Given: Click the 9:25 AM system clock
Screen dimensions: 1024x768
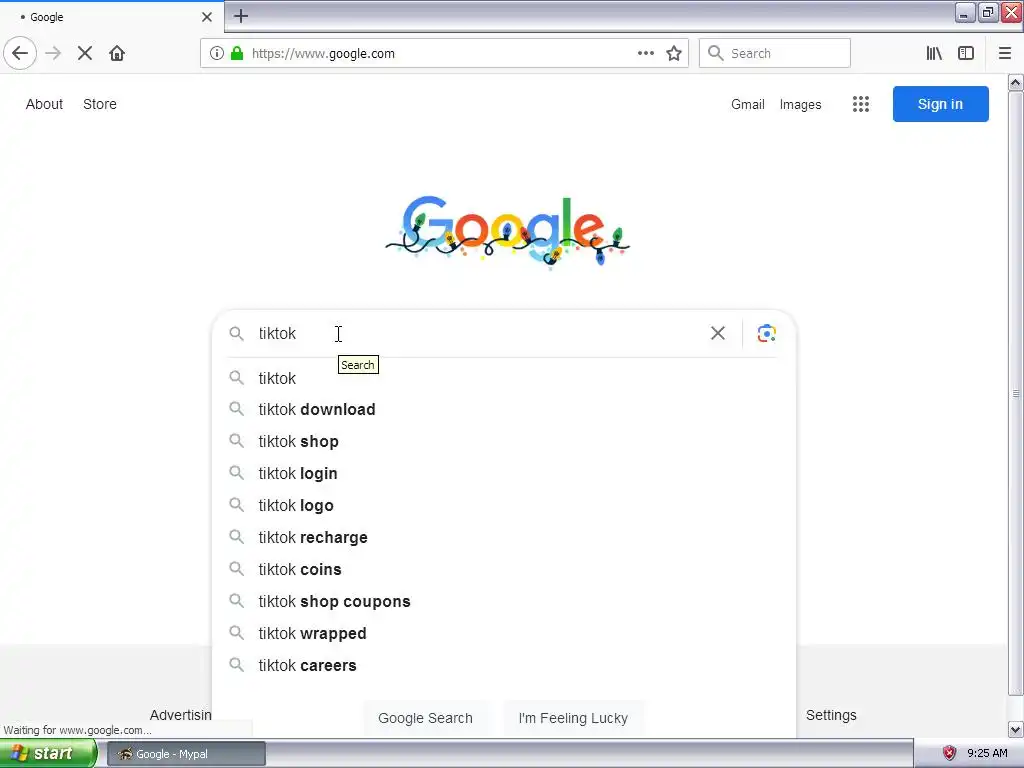Looking at the screenshot, I should (987, 754).
